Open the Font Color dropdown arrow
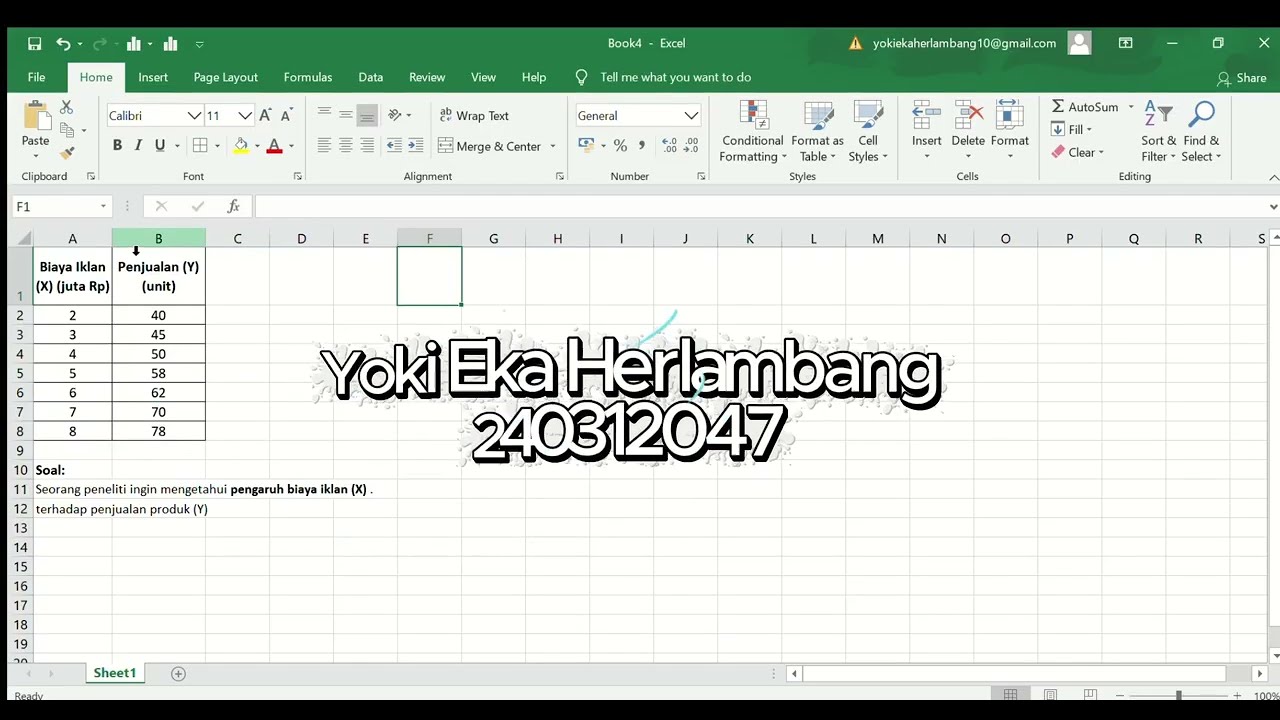The width and height of the screenshot is (1280, 720). pos(291,146)
